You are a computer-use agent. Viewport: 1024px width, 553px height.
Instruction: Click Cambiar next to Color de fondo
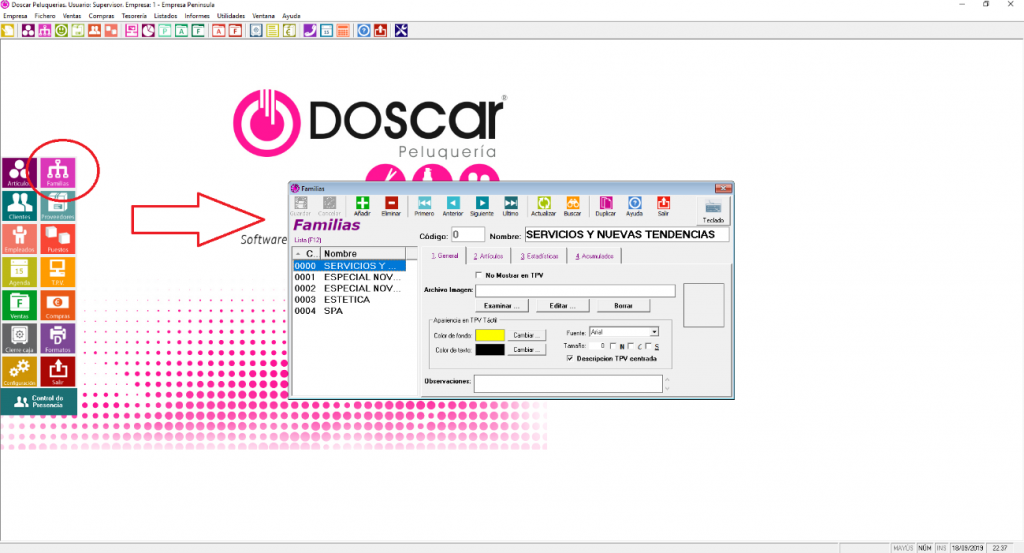pos(526,335)
